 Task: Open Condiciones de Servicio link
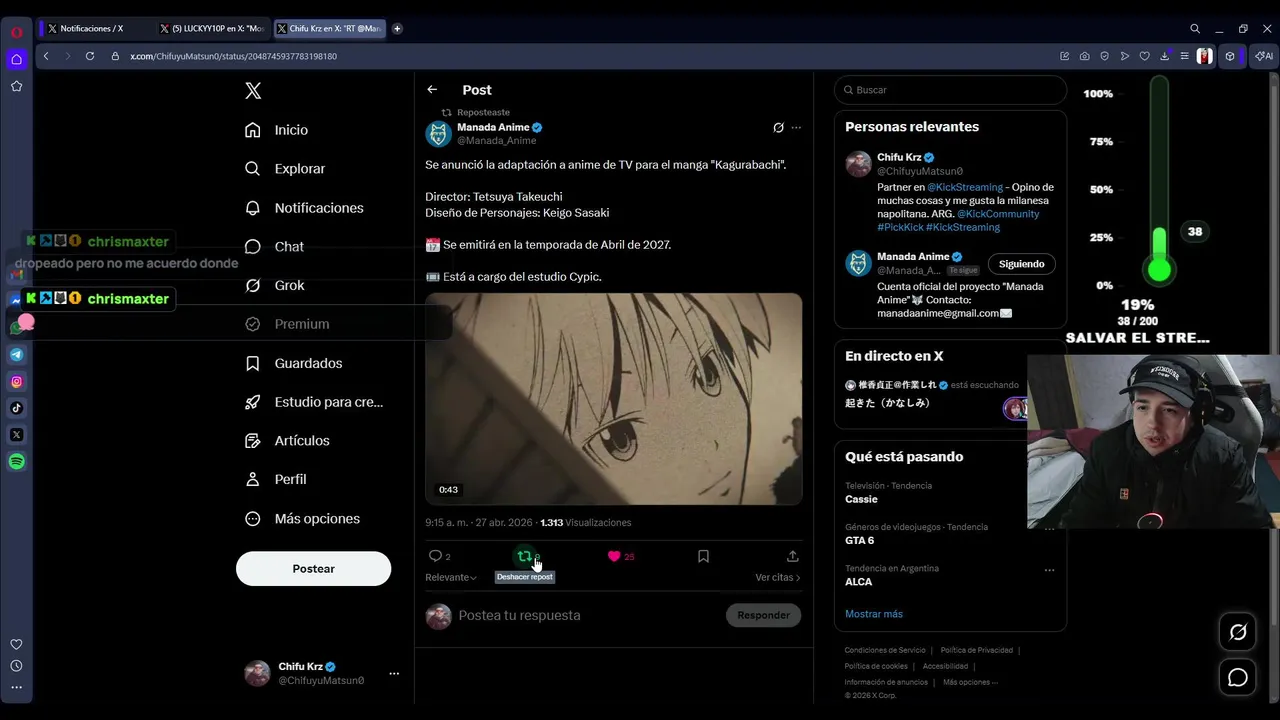coord(885,650)
